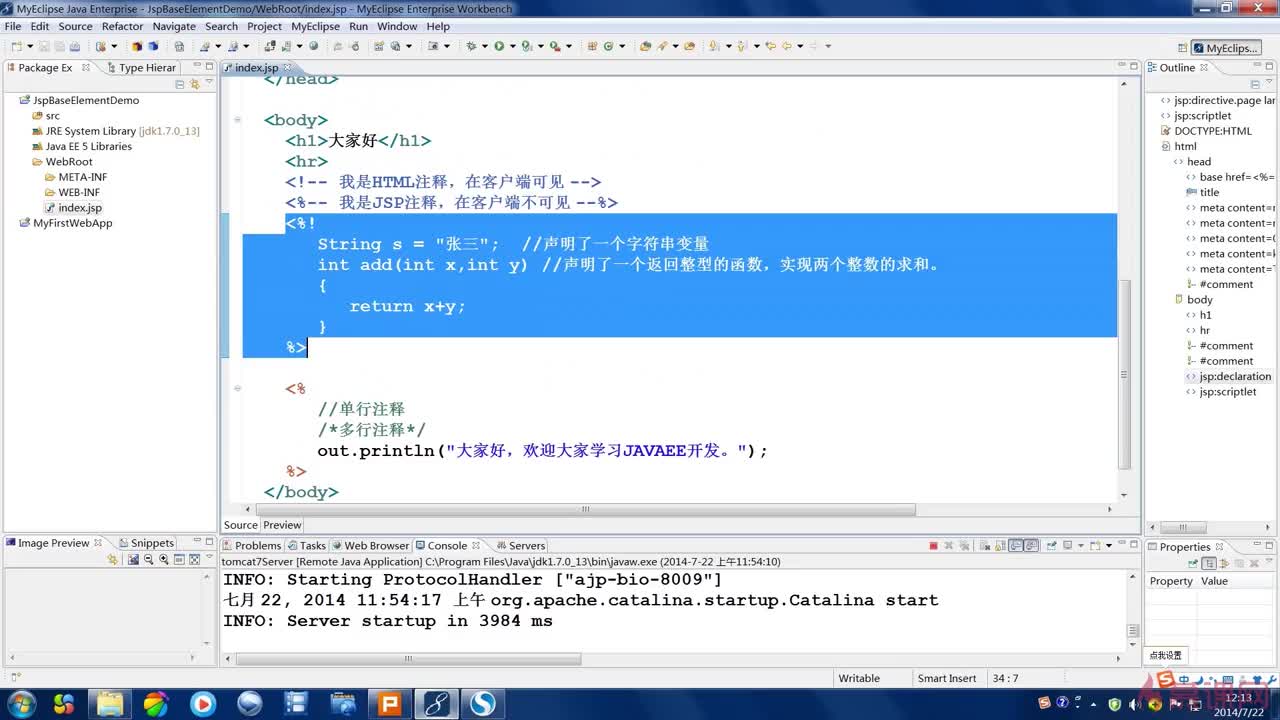Screen dimensions: 1280x720
Task: Open the Navigate menu
Action: (174, 27)
